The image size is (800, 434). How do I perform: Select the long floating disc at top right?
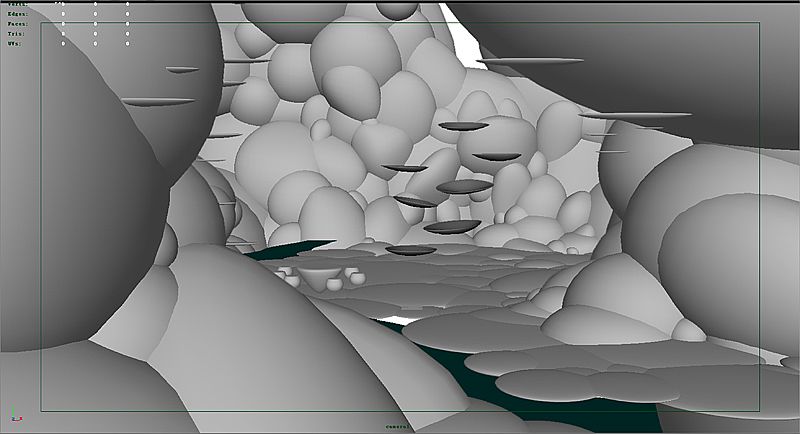(x=530, y=62)
